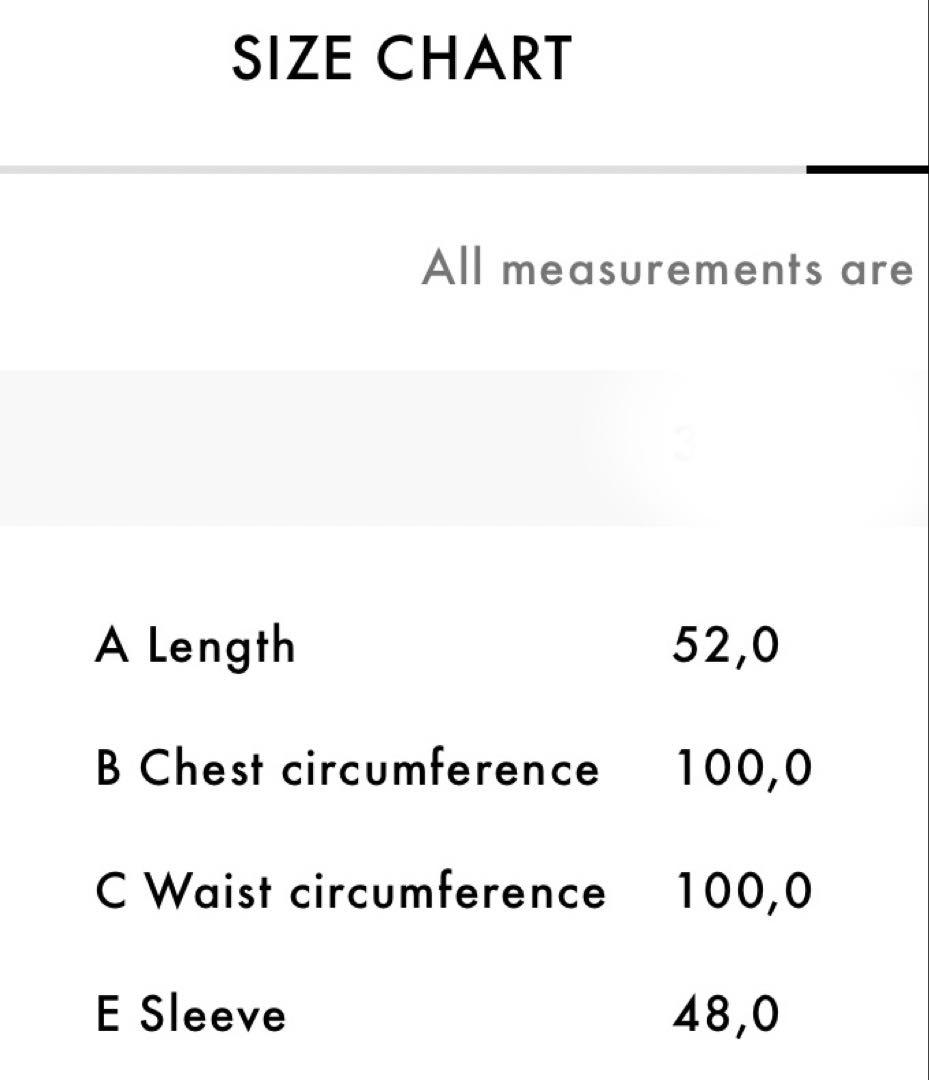
Task: Select the C Waist circumference label
Action: tap(351, 891)
